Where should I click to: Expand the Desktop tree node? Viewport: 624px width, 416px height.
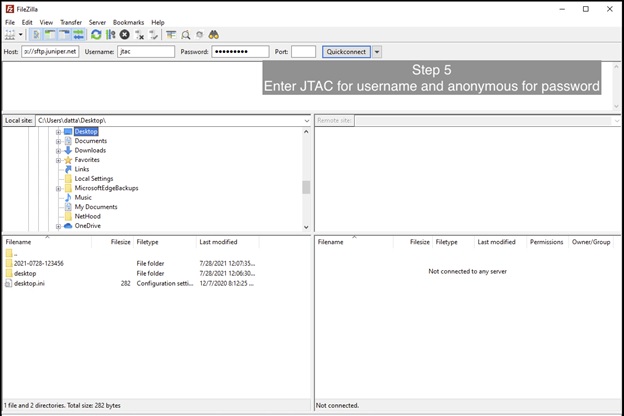[x=58, y=132]
